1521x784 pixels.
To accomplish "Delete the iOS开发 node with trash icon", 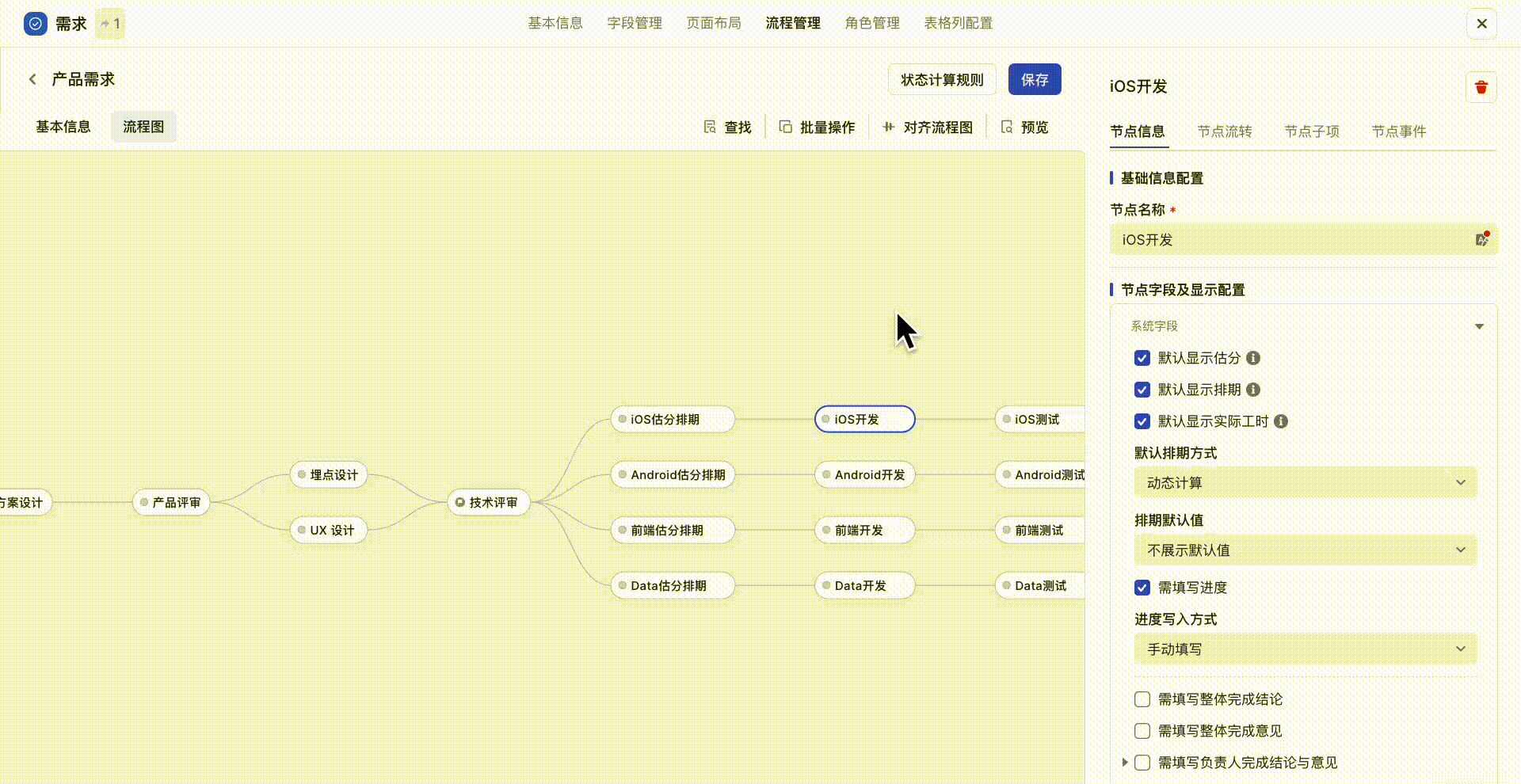I will (x=1481, y=87).
